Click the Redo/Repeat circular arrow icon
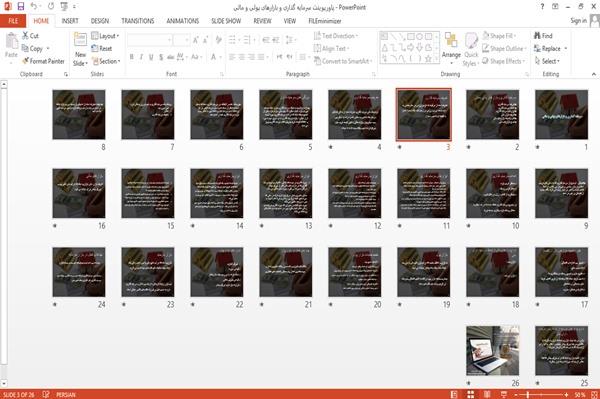Screen dimensions: 600x399 pyautogui.click(x=51, y=6)
